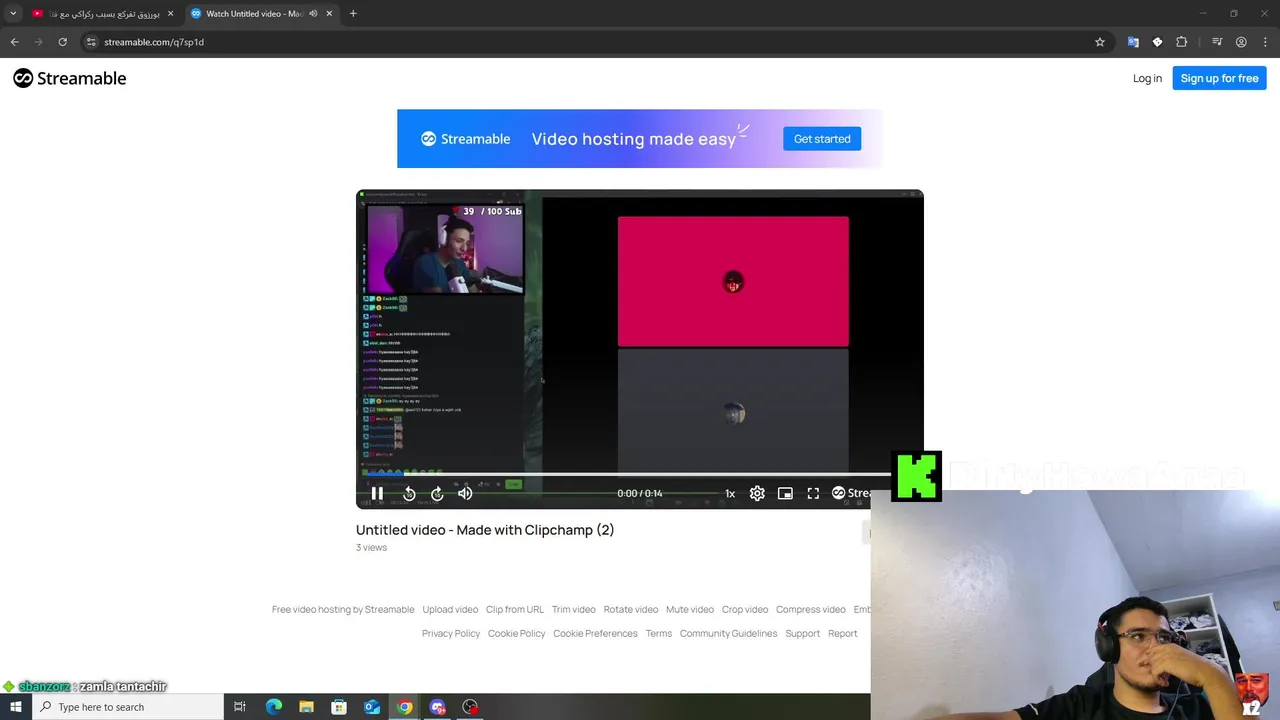Screen dimensions: 1280x720
Task: Mute the tab via speaker icon
Action: pos(313,14)
